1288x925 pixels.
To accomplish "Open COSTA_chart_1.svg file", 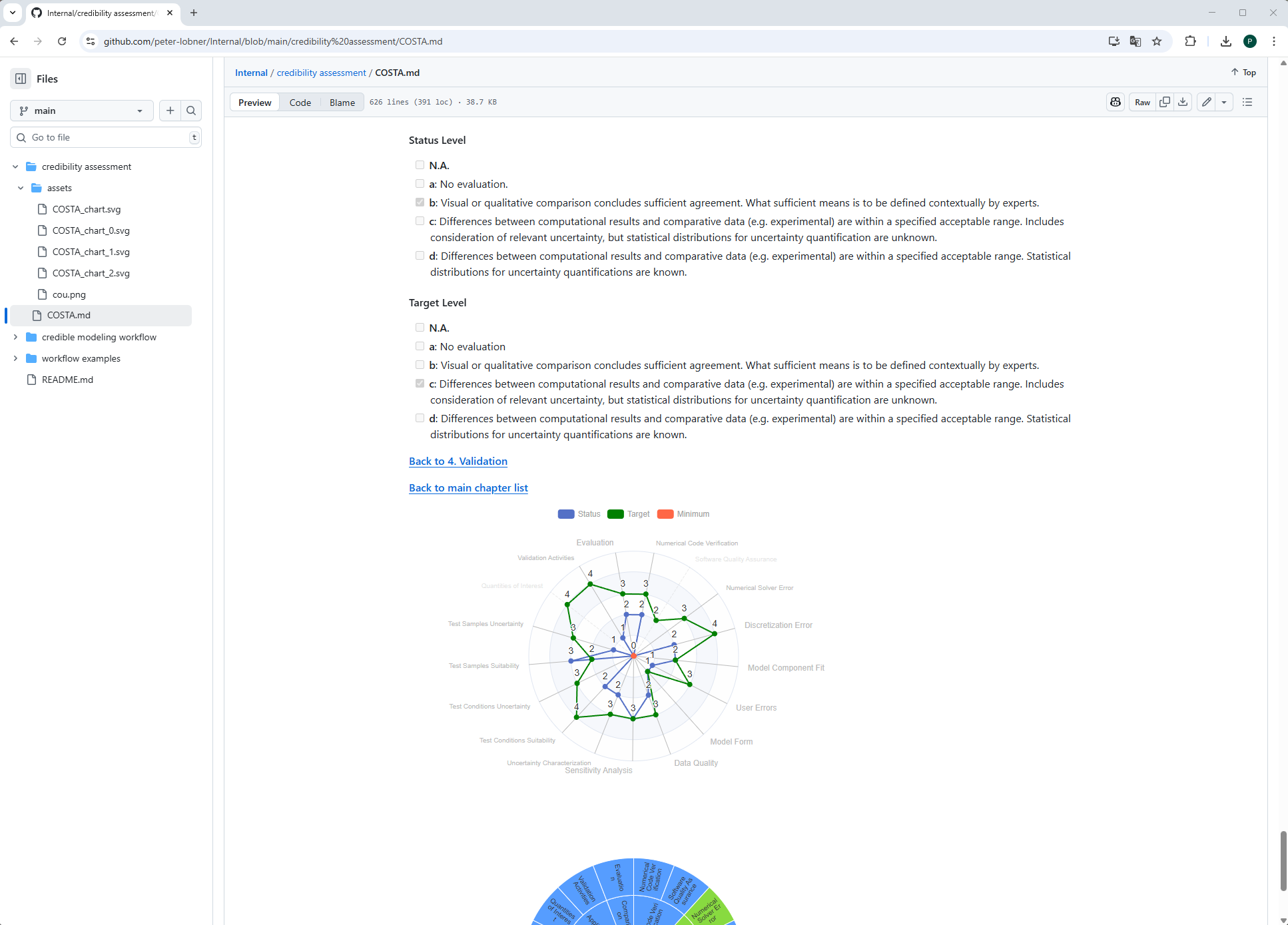I will coord(91,252).
